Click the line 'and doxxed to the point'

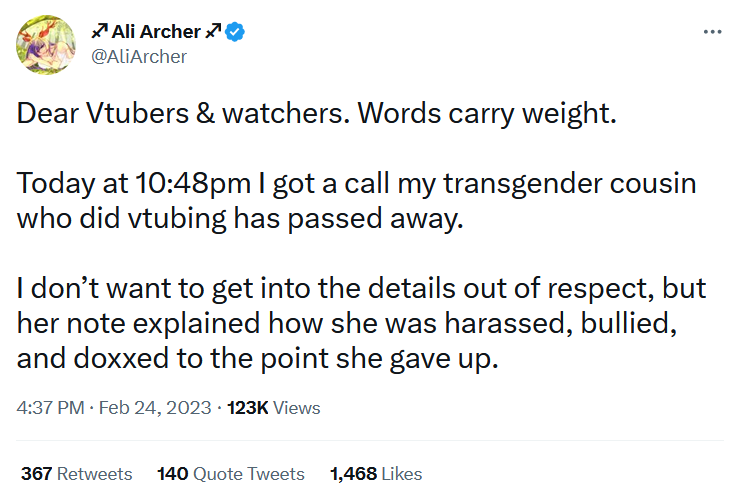257,359
